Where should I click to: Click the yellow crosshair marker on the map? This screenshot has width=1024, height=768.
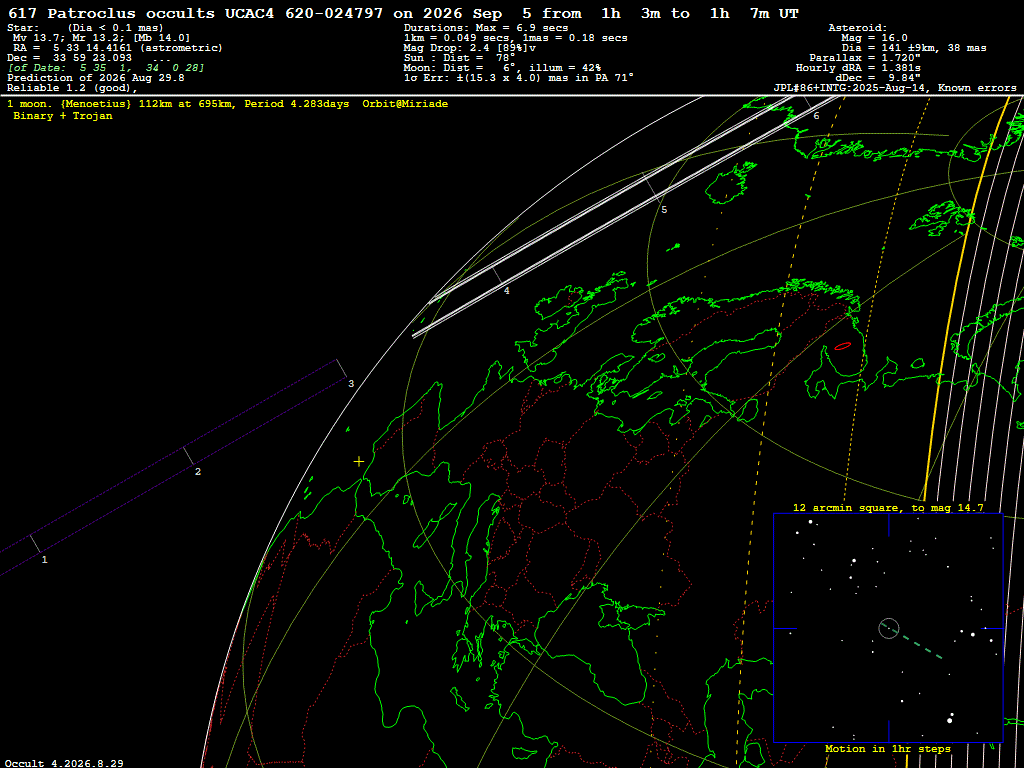click(x=359, y=462)
